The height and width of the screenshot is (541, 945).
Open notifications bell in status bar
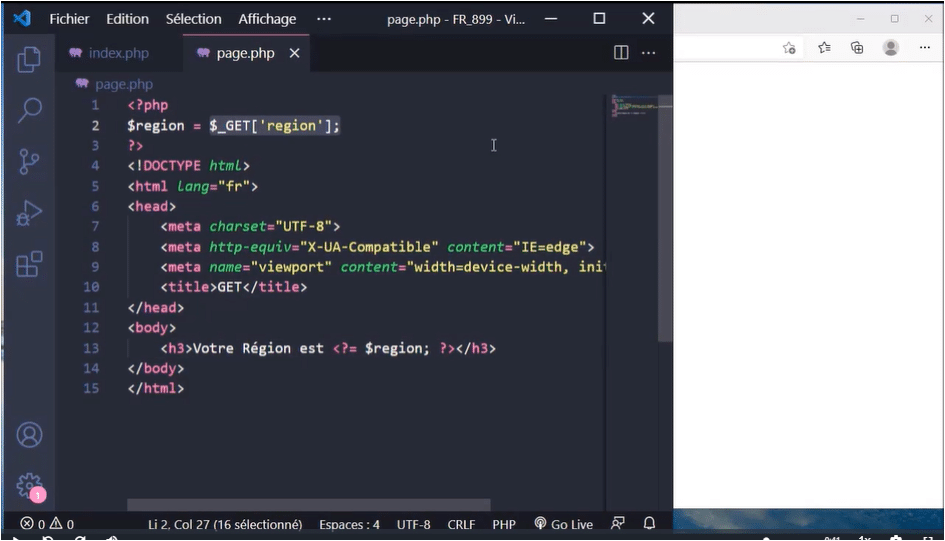[649, 523]
